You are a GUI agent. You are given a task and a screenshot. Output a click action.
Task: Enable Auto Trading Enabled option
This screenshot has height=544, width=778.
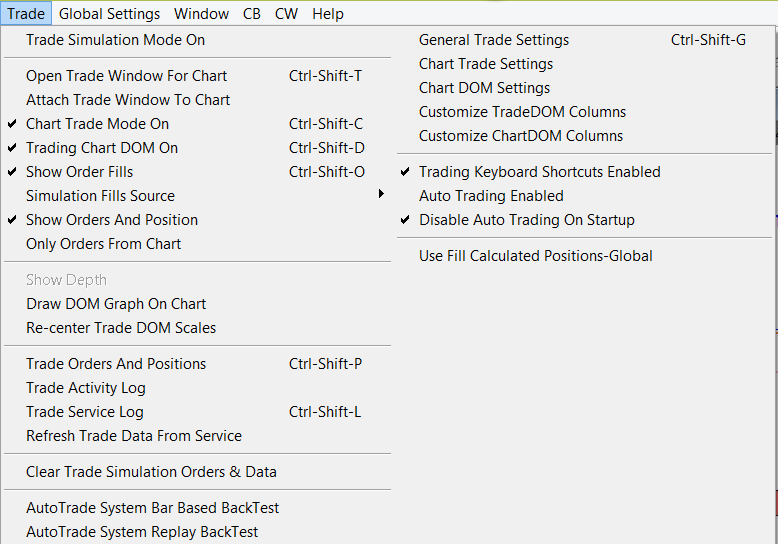pos(491,196)
